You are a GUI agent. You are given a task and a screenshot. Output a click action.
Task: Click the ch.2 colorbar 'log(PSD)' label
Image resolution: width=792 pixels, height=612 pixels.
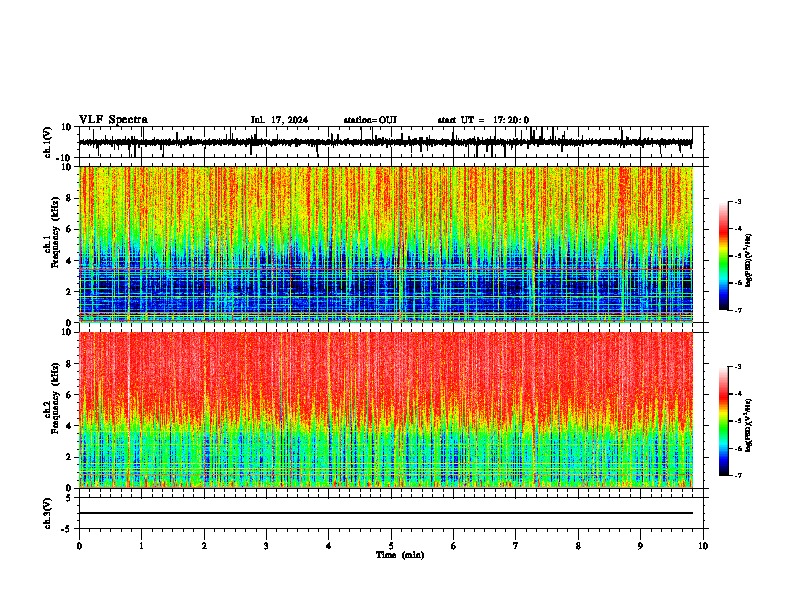(x=748, y=425)
